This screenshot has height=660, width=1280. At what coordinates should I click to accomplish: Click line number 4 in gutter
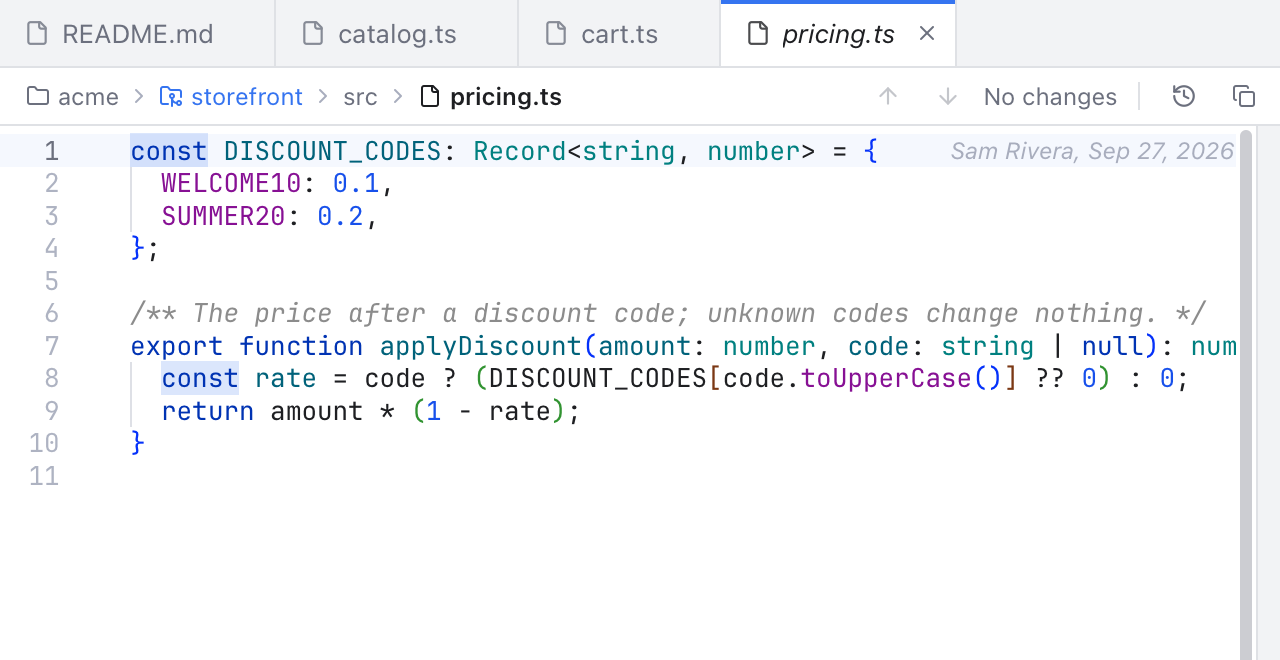tap(51, 248)
